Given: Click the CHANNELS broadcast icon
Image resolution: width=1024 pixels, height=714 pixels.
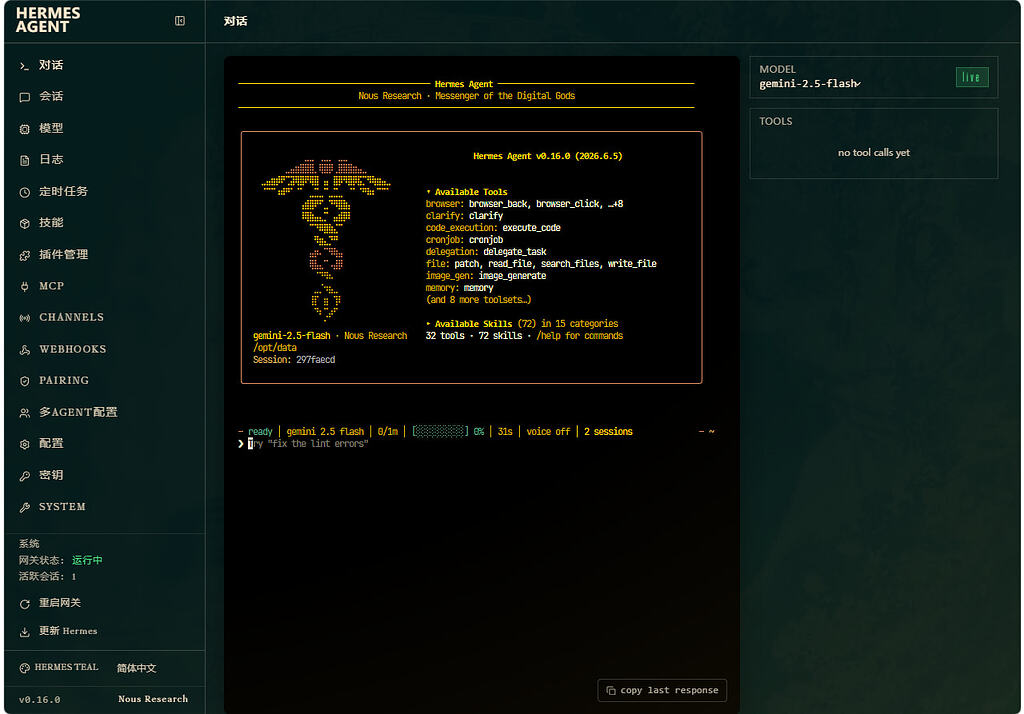Looking at the screenshot, I should click(x=25, y=318).
